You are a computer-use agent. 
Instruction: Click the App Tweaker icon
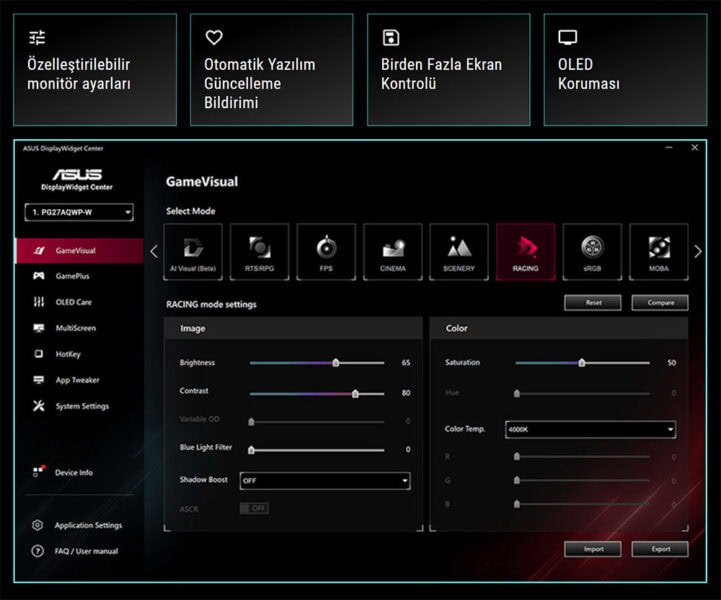(39, 380)
